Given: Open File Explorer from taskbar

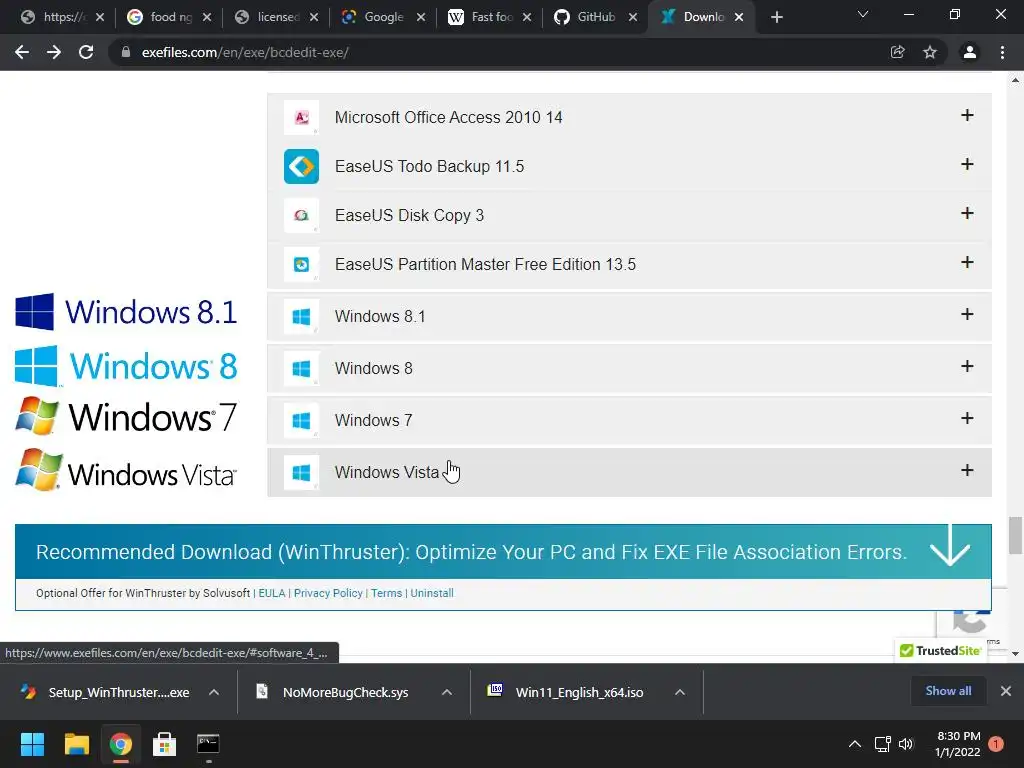Looking at the screenshot, I should coord(76,744).
